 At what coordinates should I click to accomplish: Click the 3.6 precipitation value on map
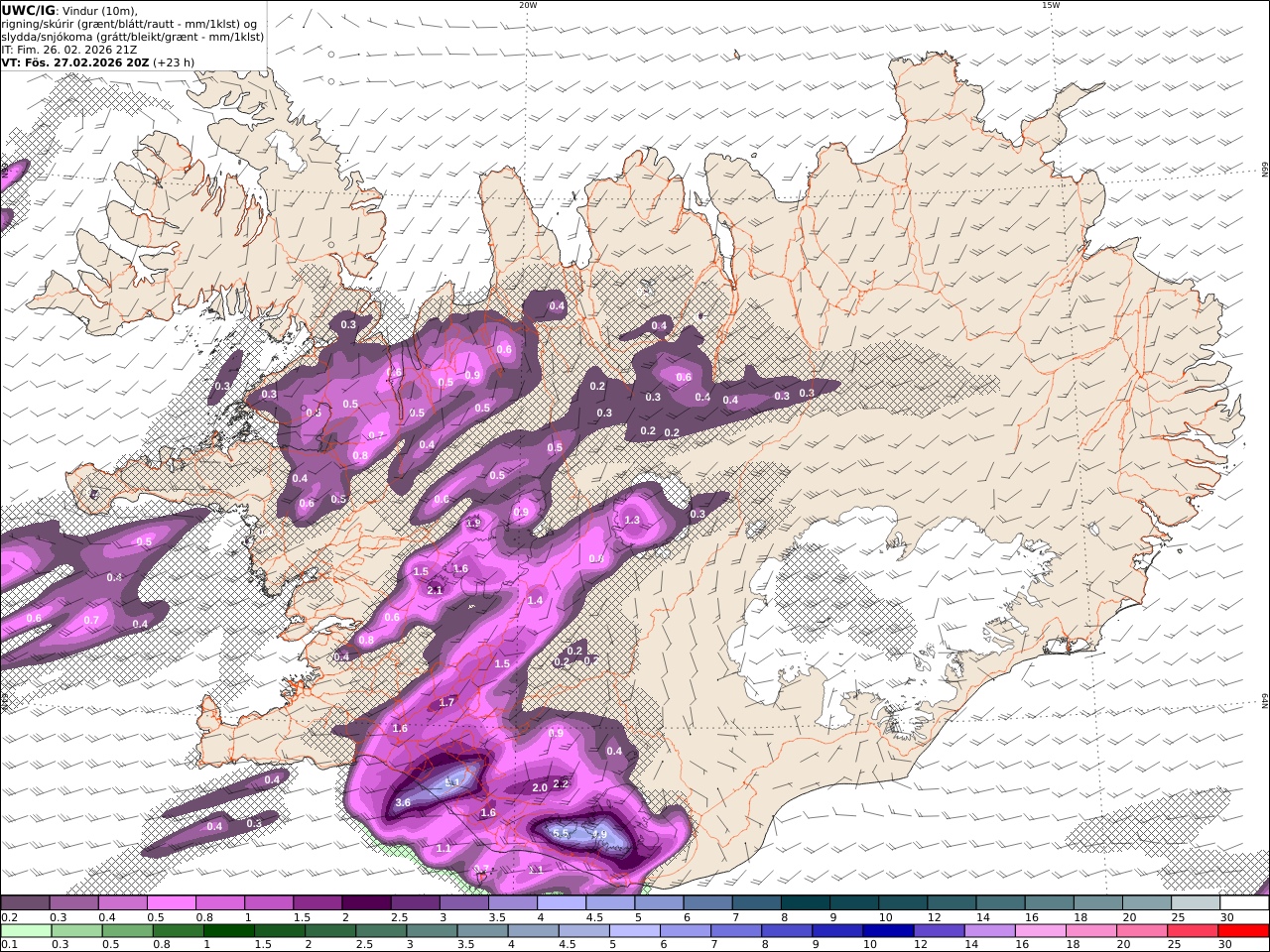pos(403,802)
